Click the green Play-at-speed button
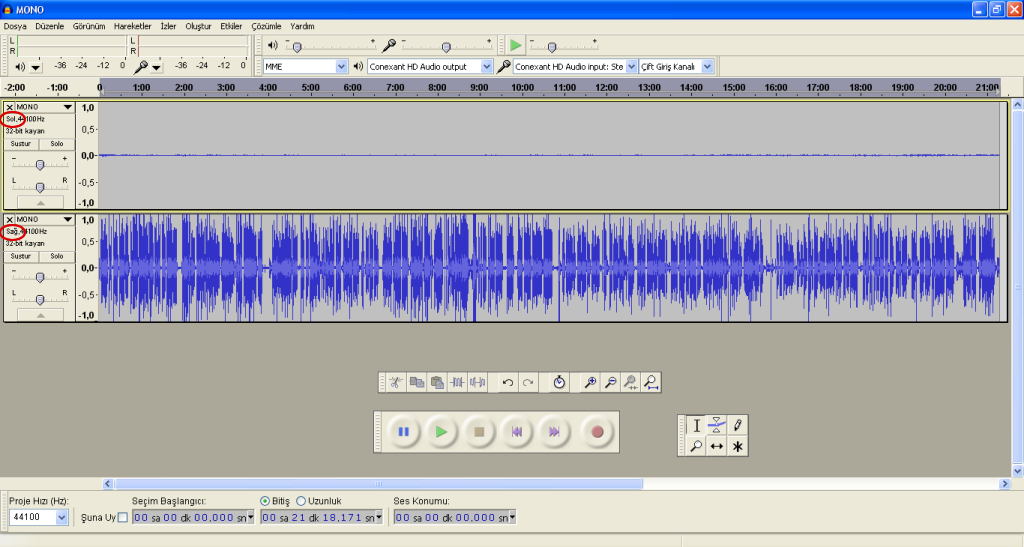Image resolution: width=1024 pixels, height=547 pixels. 516,45
